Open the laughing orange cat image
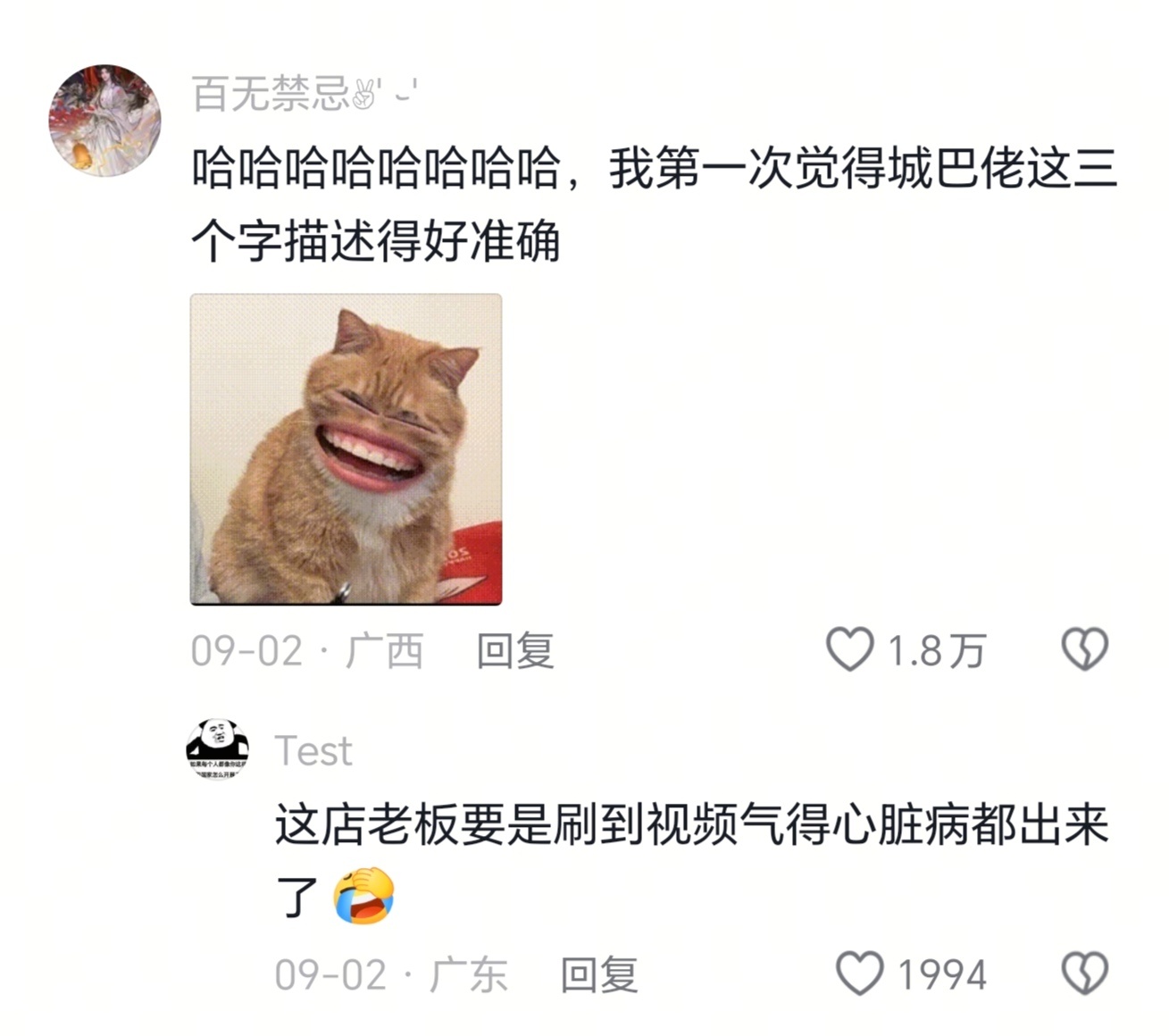Viewport: 1169px width, 1036px height. pyautogui.click(x=346, y=449)
